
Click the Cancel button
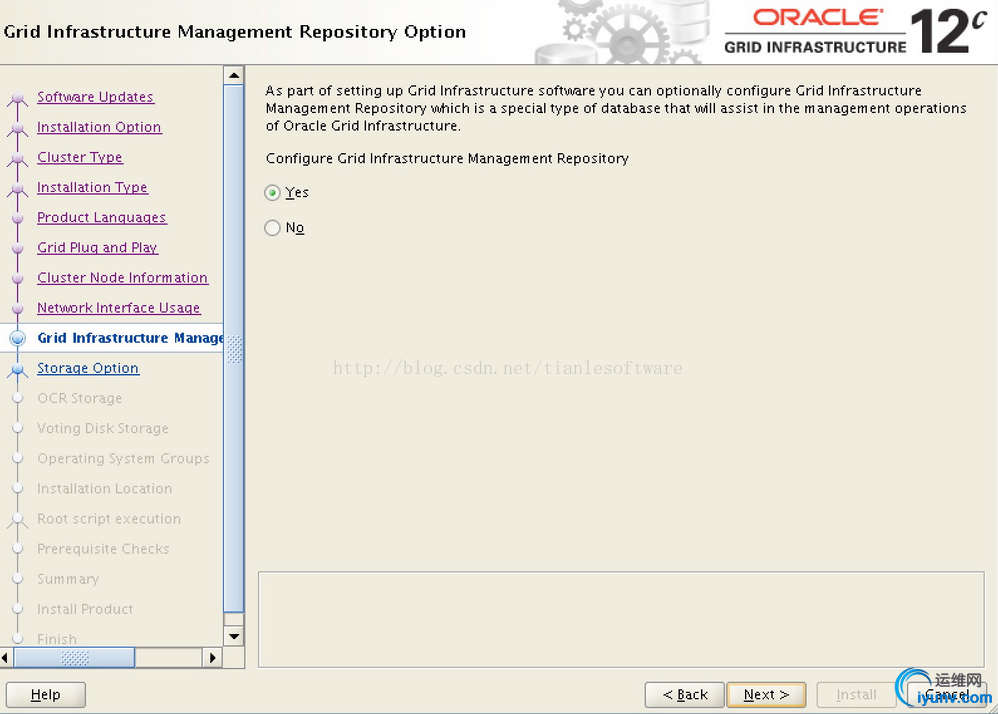click(x=947, y=695)
